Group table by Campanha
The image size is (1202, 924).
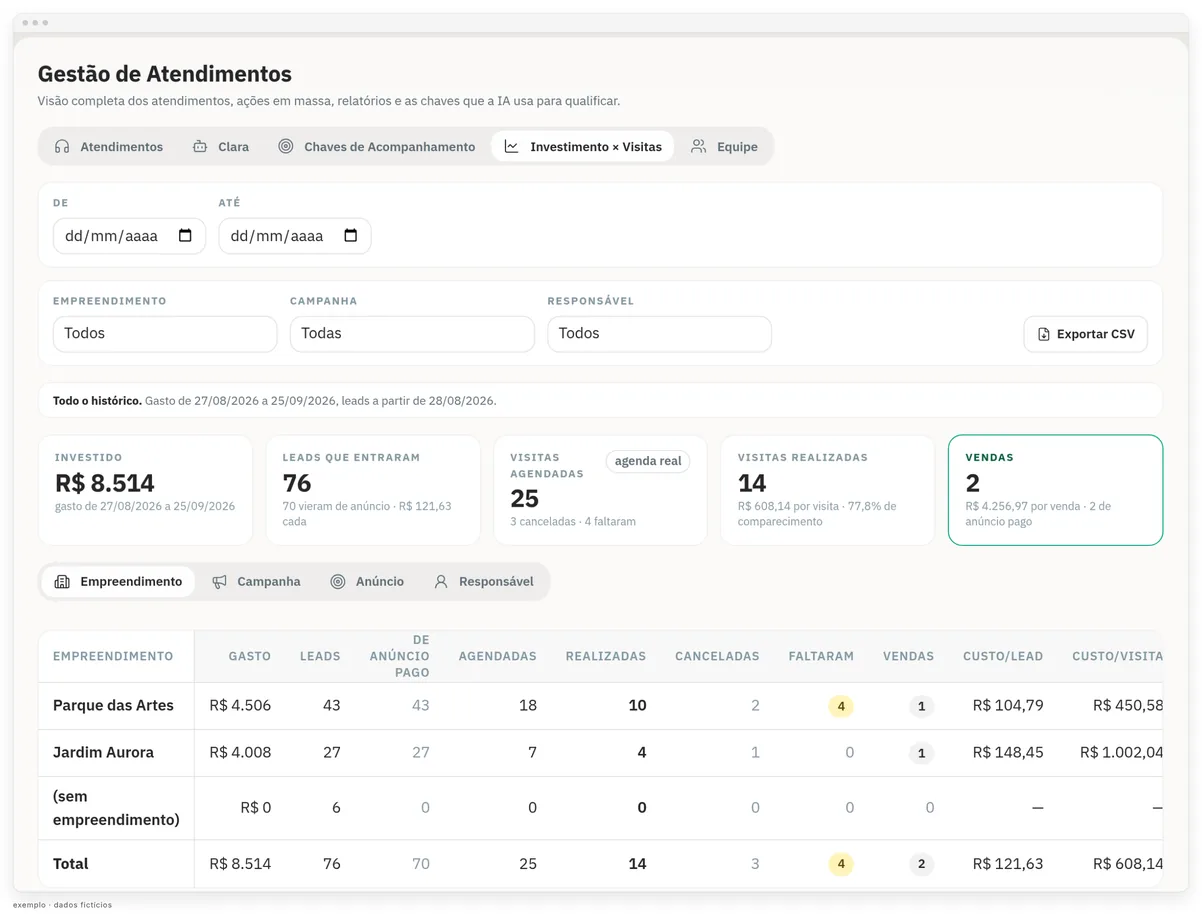click(x=256, y=582)
